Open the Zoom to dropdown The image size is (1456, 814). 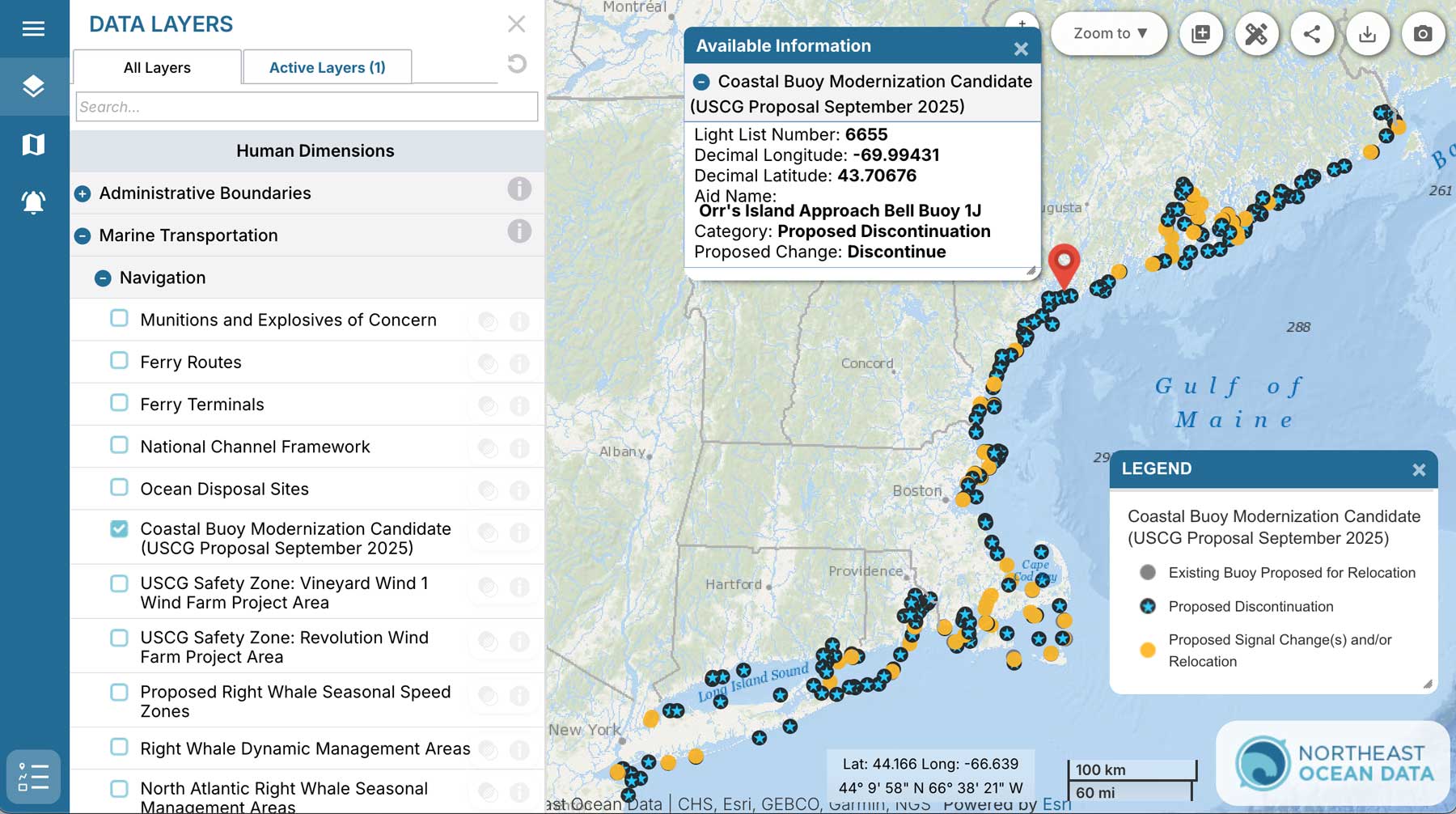1109,34
